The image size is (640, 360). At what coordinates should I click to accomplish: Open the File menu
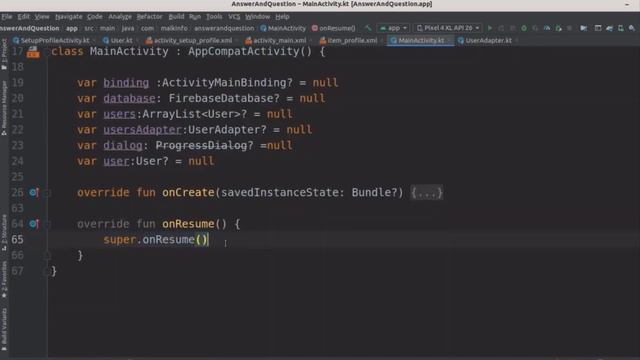[x=7, y=17]
